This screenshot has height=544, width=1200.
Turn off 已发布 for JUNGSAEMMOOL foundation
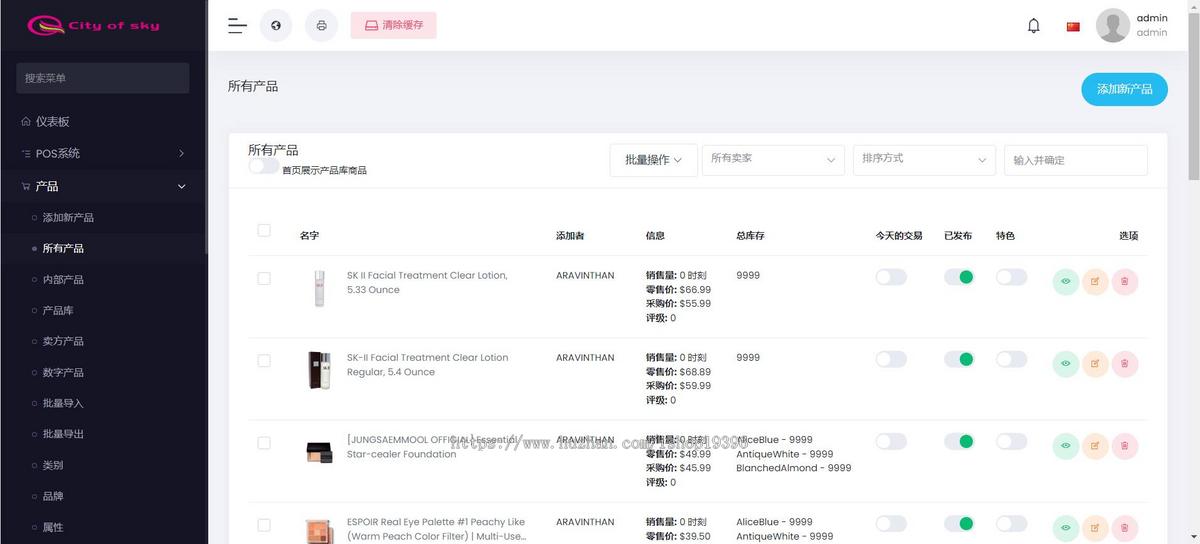pyautogui.click(x=959, y=441)
